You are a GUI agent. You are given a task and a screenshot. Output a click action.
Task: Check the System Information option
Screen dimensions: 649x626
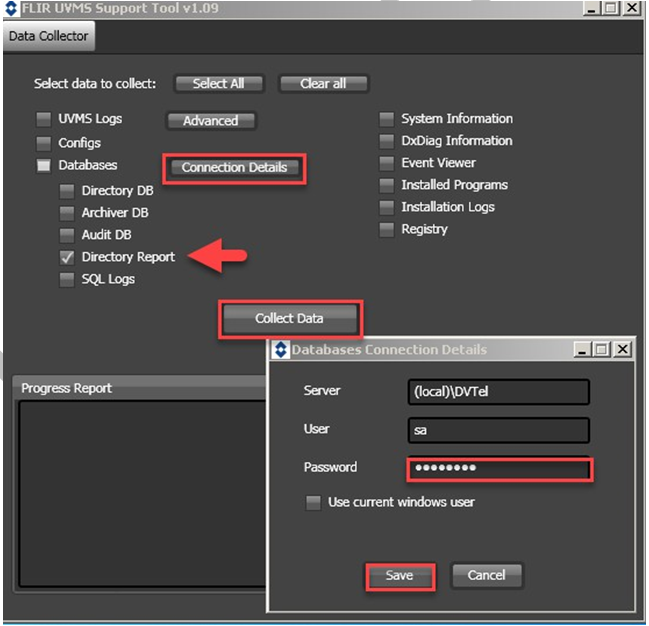(386, 119)
